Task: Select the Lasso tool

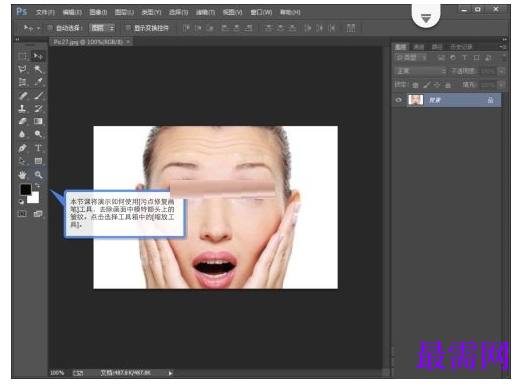Action: pyautogui.click(x=23, y=69)
